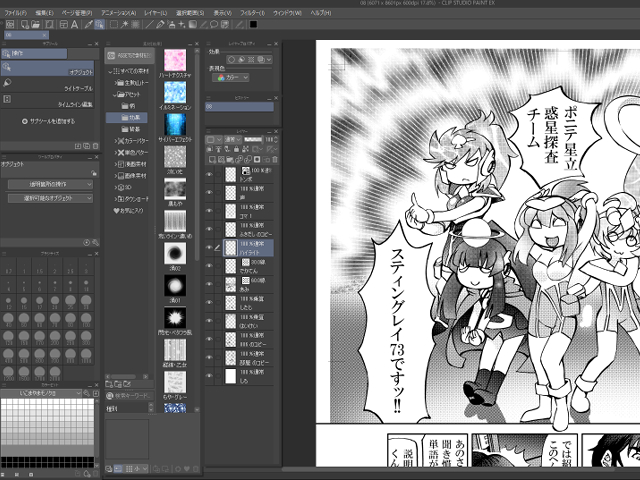Click the black color swatch in top toolbar
640x480 pixels.
pyautogui.click(x=253, y=23)
